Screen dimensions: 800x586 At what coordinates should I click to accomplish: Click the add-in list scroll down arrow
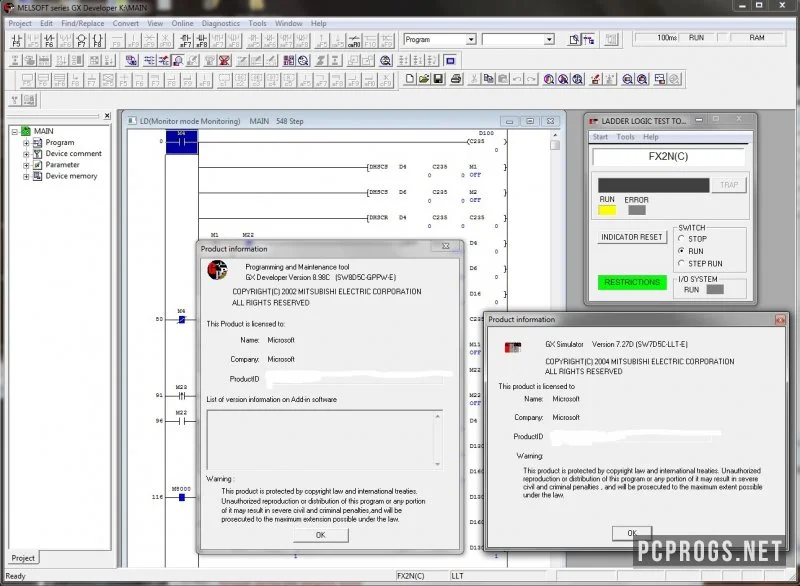pyautogui.click(x=437, y=464)
